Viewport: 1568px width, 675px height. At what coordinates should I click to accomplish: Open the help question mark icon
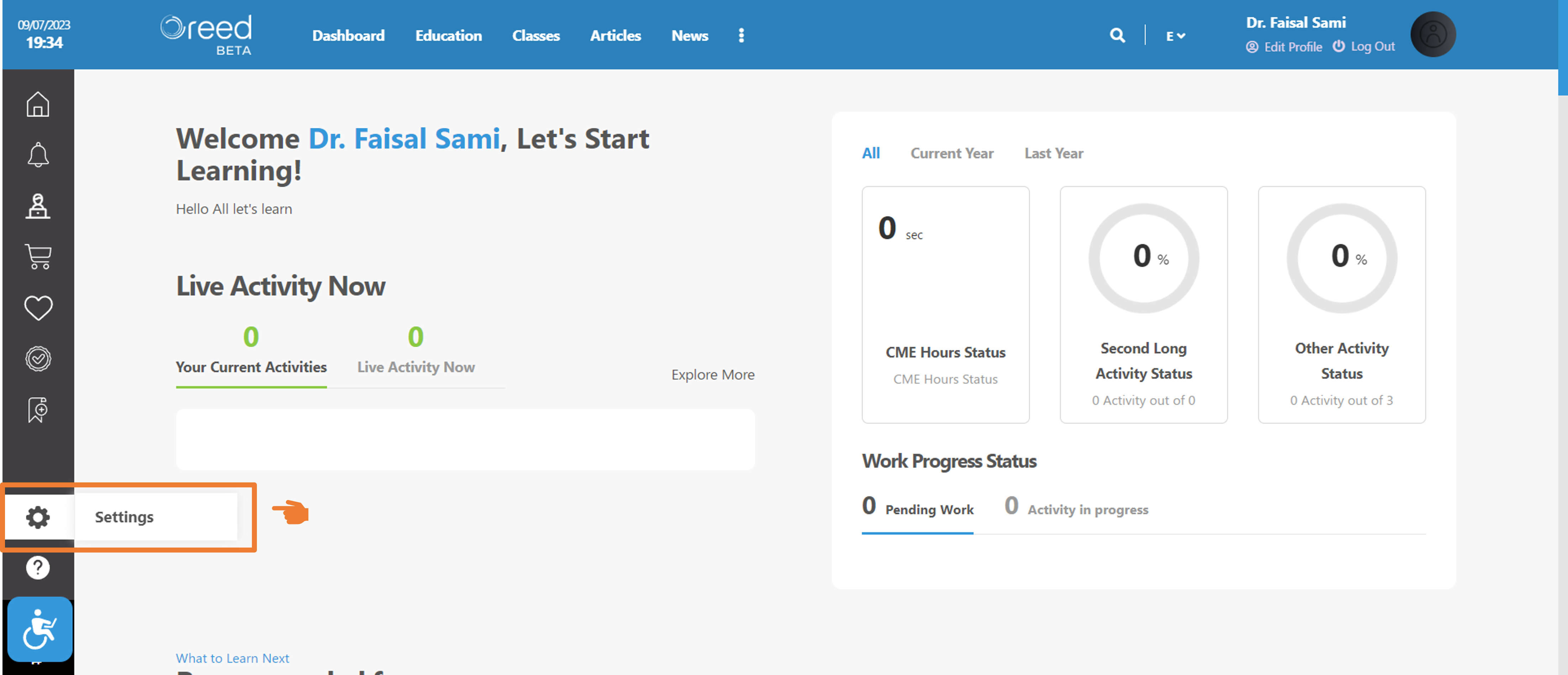click(x=38, y=568)
